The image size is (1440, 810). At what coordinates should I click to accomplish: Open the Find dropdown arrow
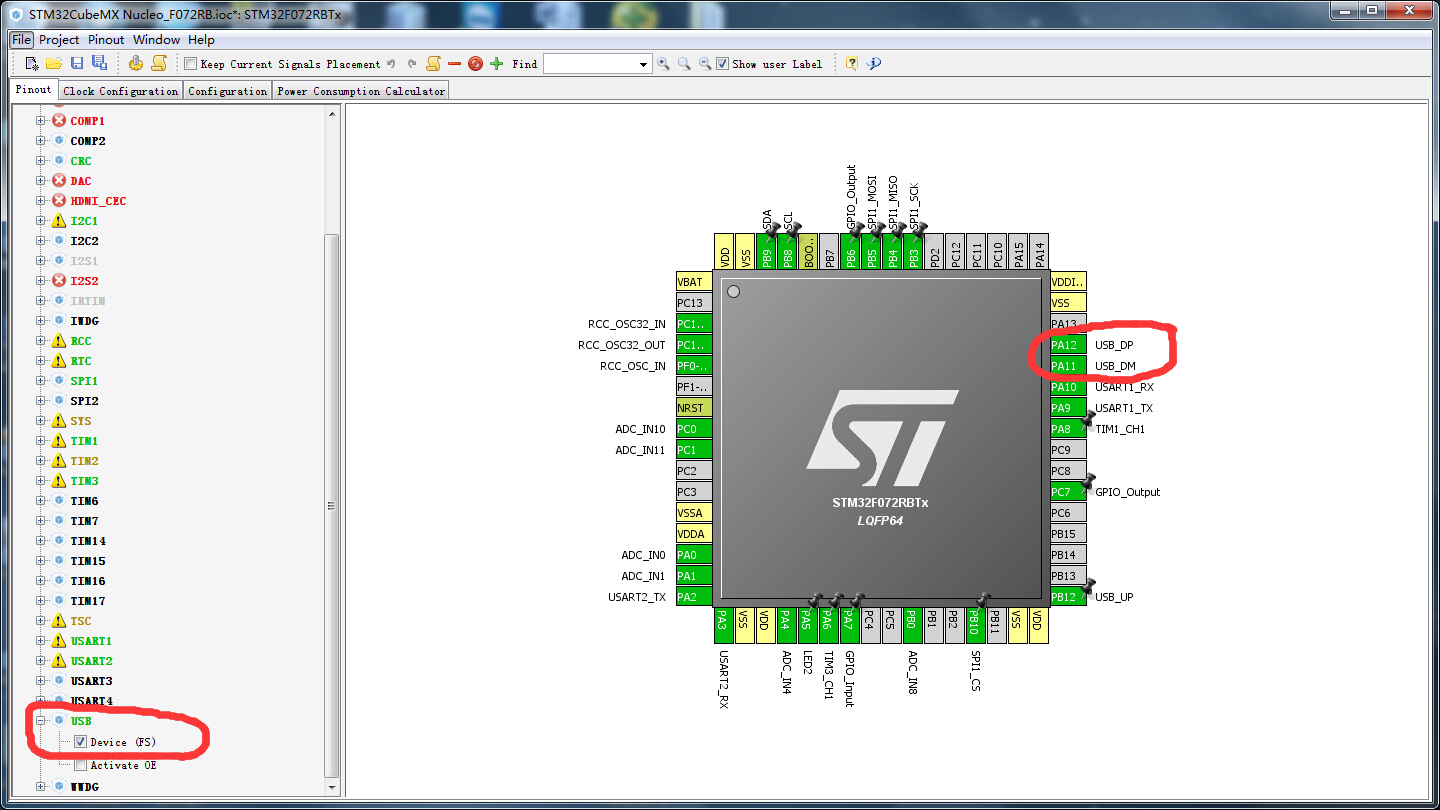click(644, 64)
